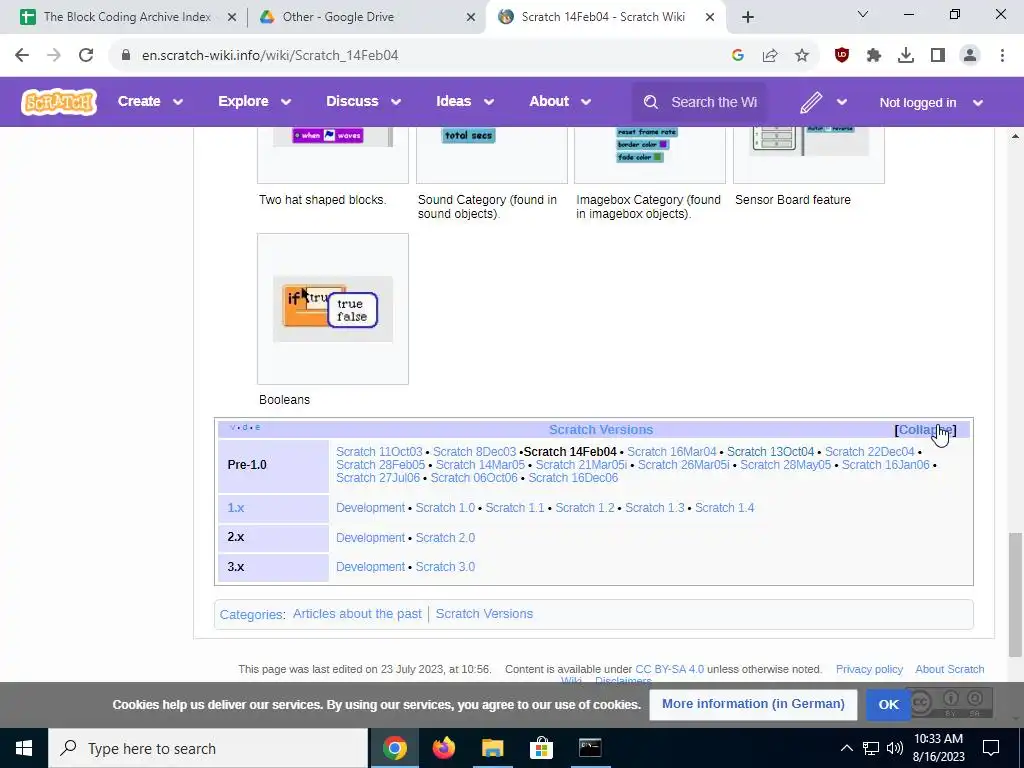Image resolution: width=1024 pixels, height=768 pixels.
Task: Open the Chrome profile avatar
Action: [x=970, y=56]
